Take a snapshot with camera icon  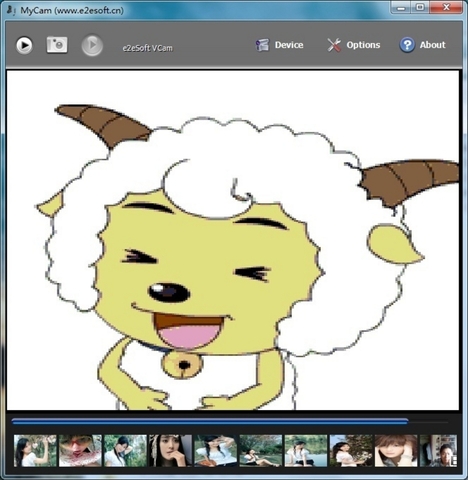(57, 45)
